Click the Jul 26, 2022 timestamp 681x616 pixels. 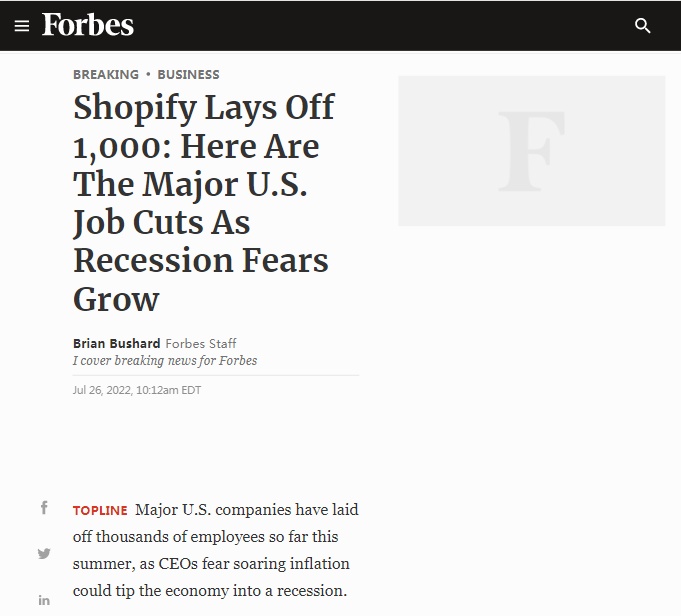(x=137, y=390)
